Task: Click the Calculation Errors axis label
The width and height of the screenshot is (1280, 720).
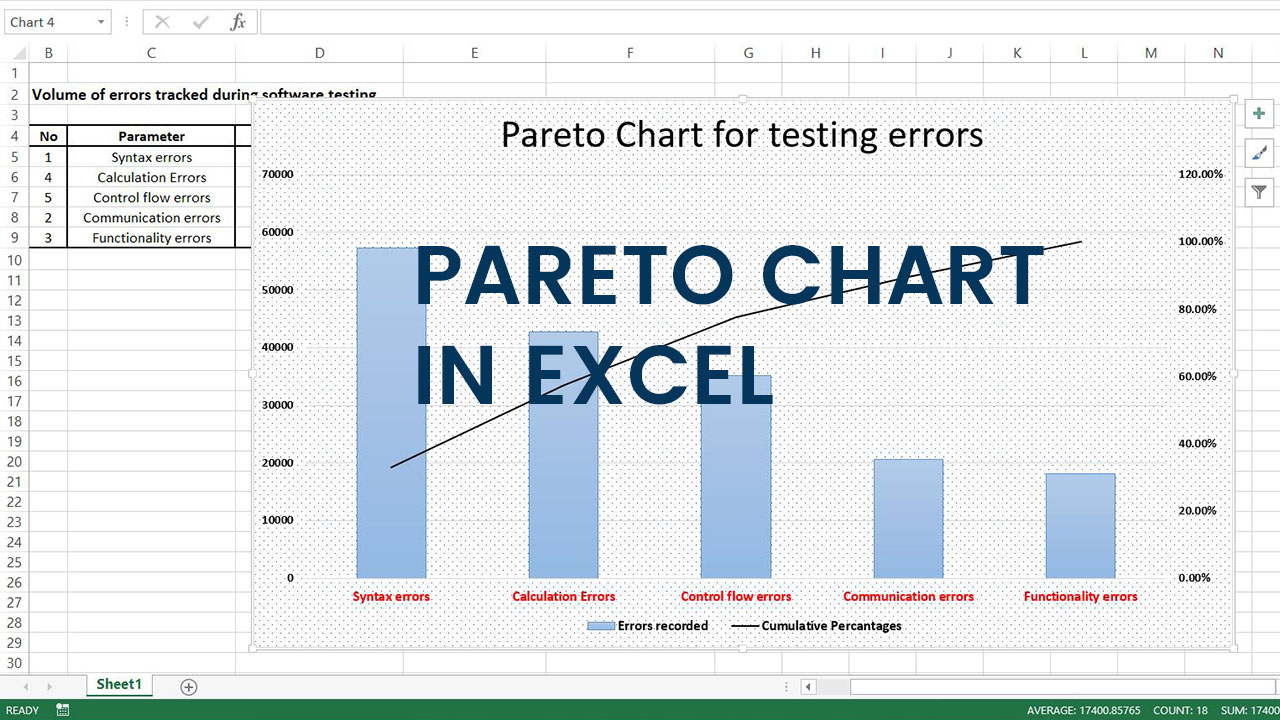Action: coord(564,597)
